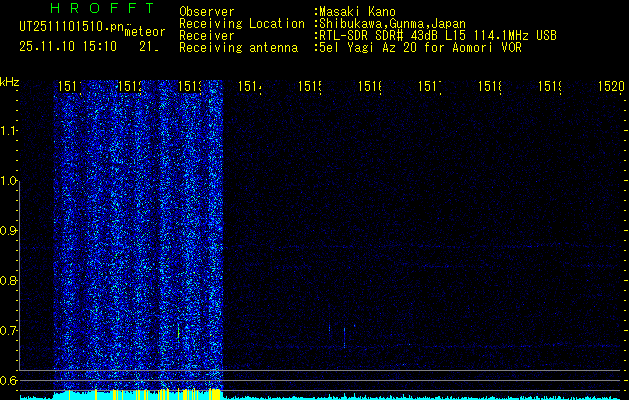Select observer name Masaki Kano
The image size is (629, 400).
(x=357, y=12)
